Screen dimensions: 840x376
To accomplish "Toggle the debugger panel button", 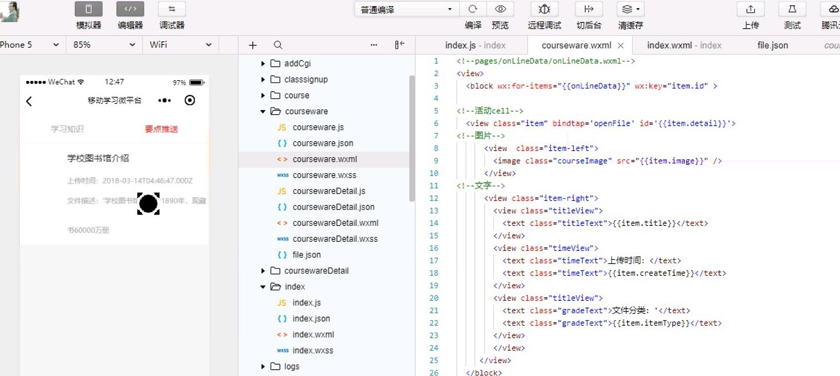I will [x=172, y=9].
